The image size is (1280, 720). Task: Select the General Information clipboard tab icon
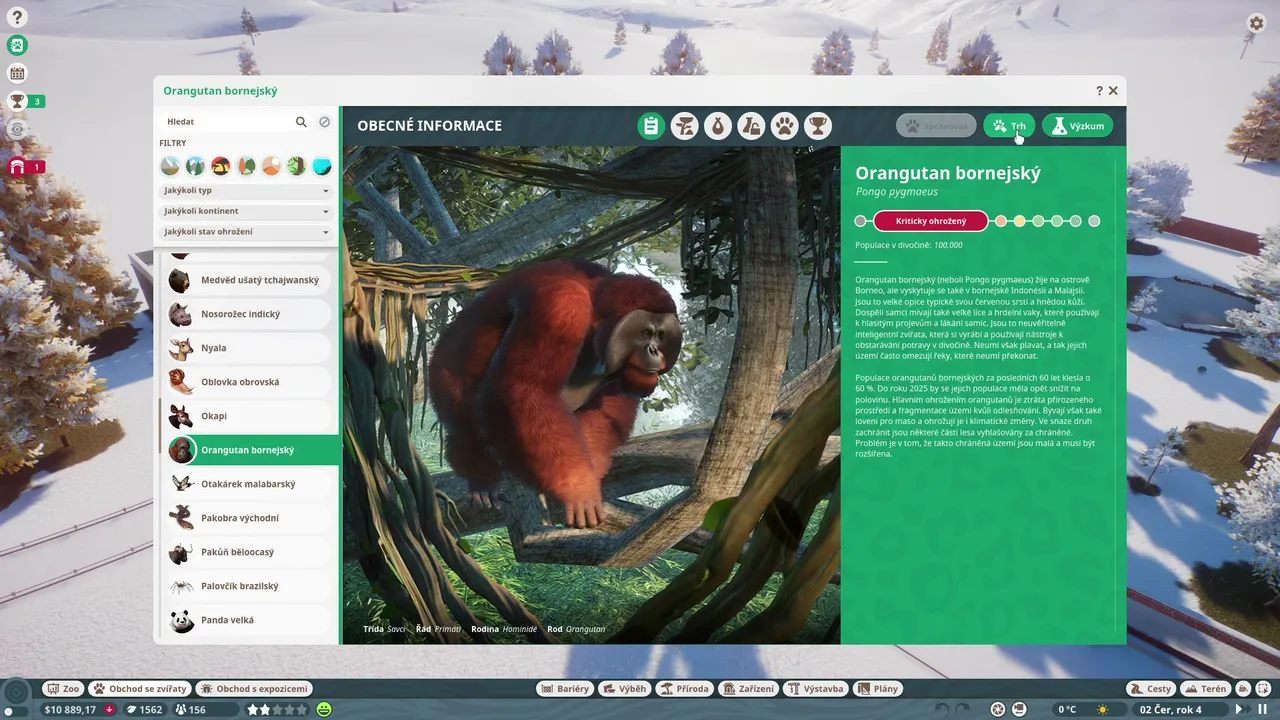pos(651,126)
